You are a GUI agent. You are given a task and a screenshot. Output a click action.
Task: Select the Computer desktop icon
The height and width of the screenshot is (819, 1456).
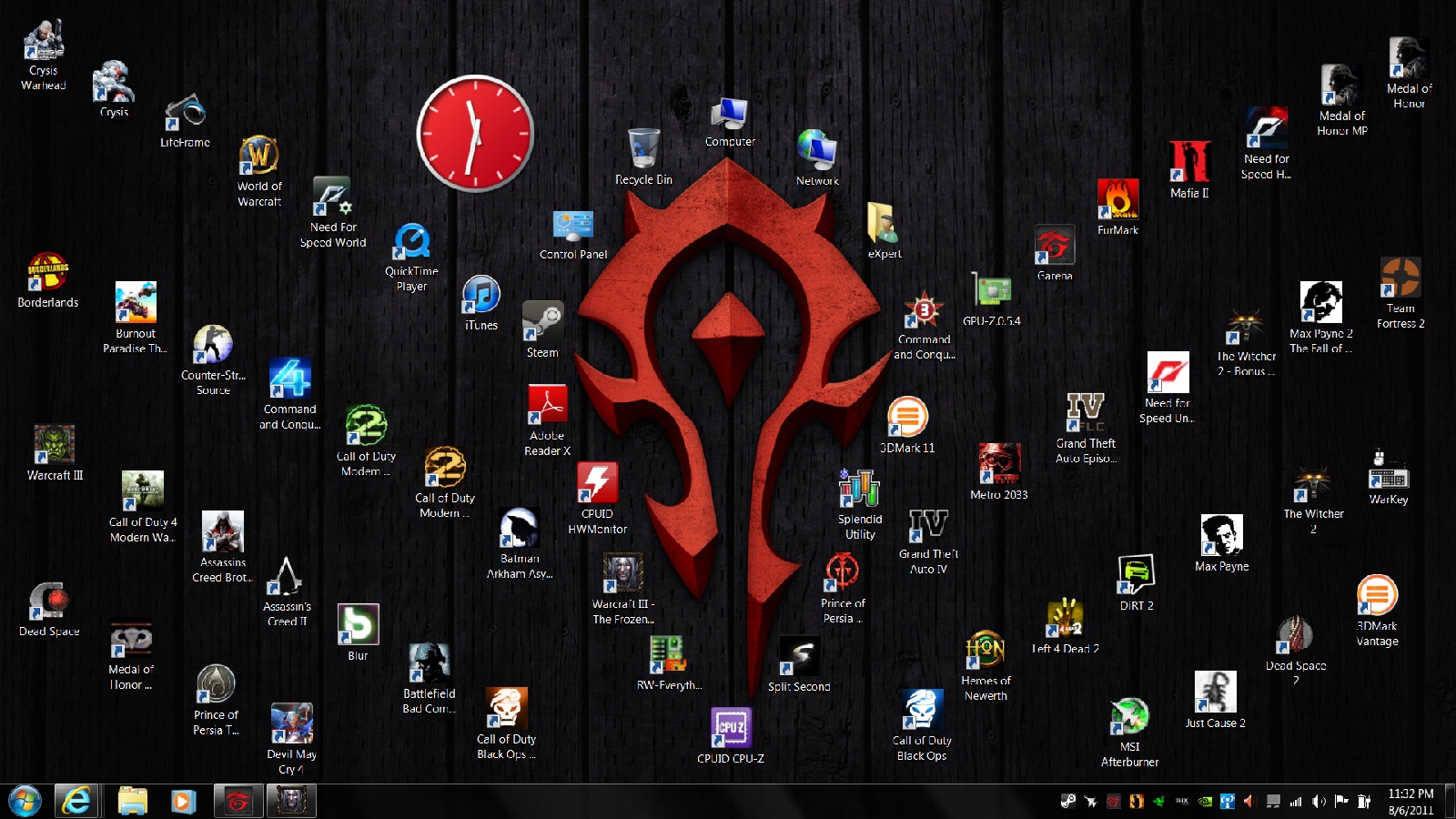(x=730, y=122)
